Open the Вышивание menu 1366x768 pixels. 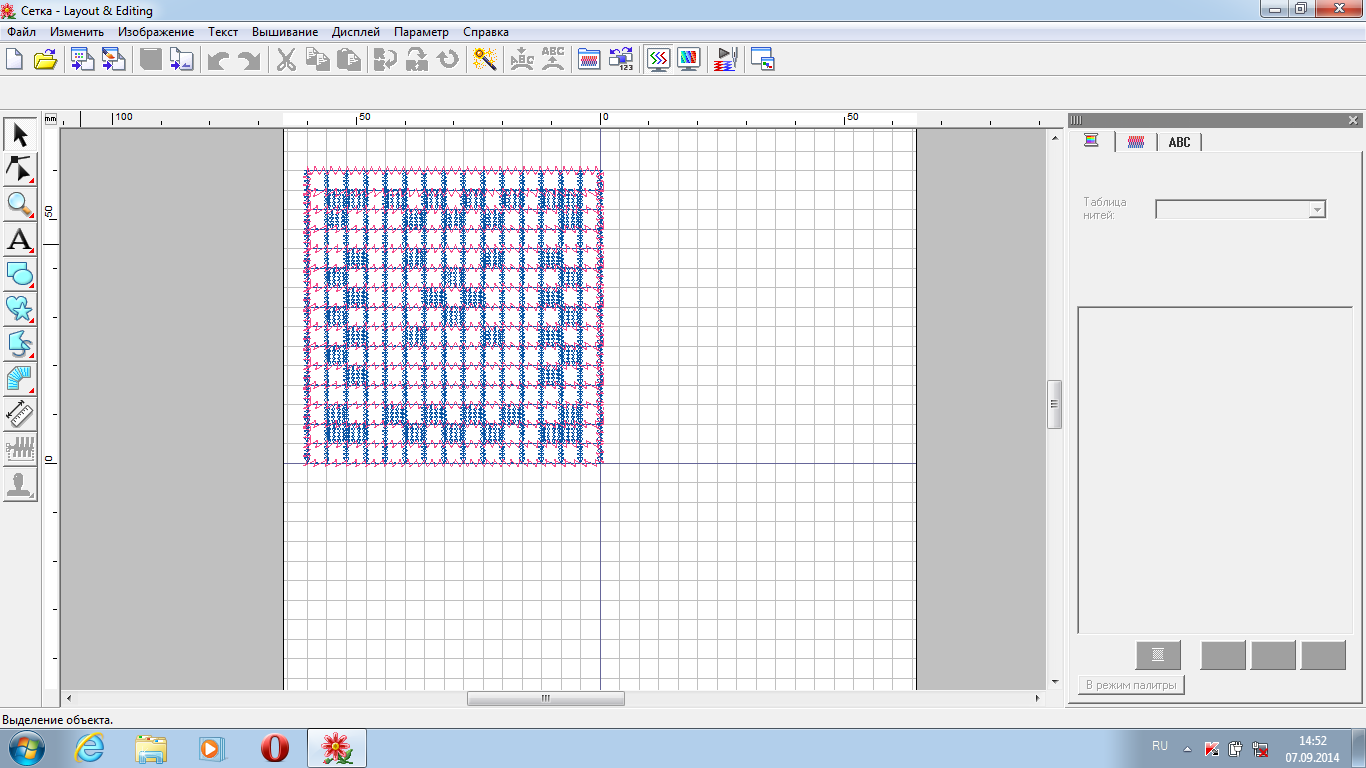(x=285, y=32)
